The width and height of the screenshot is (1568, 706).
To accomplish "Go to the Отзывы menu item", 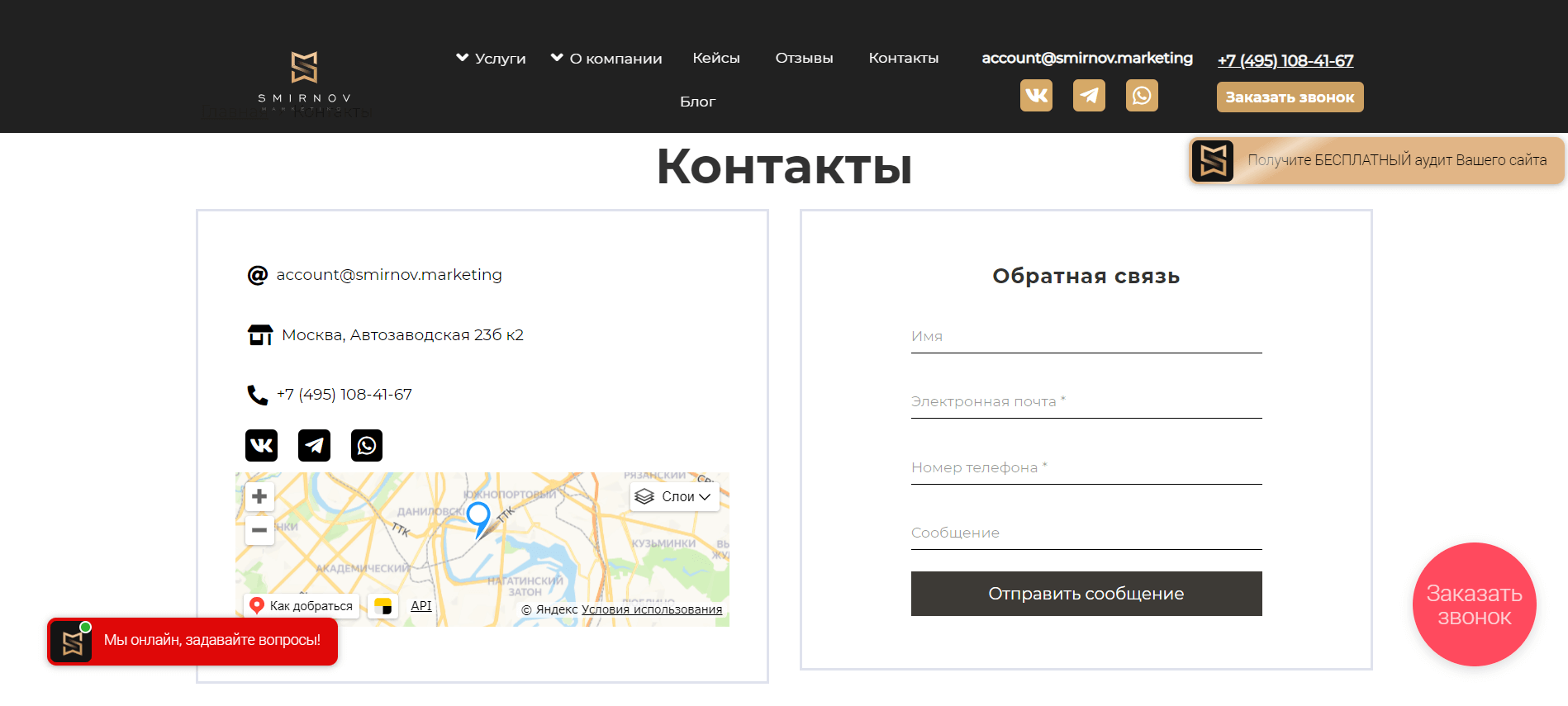I will pos(804,58).
